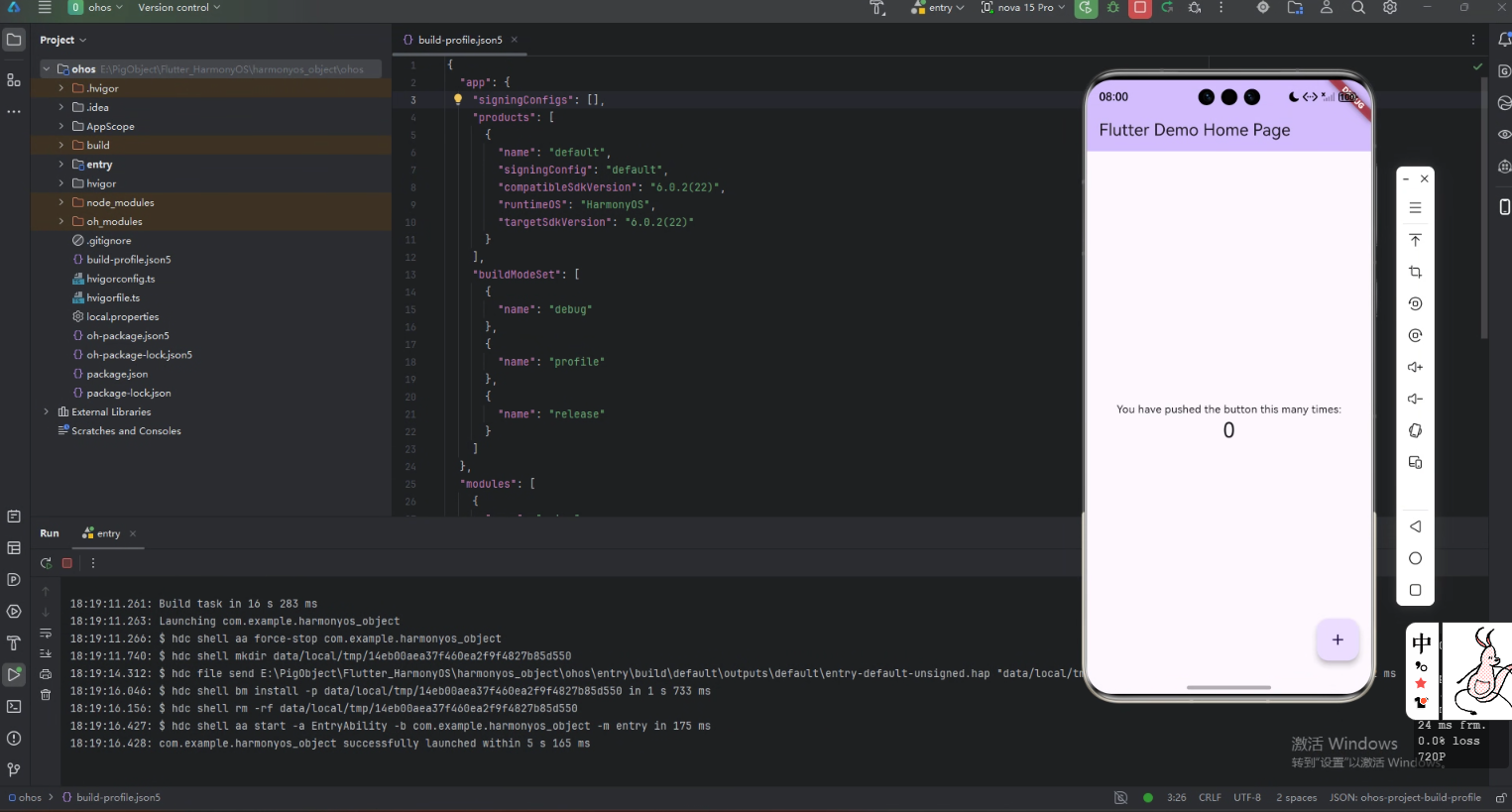
Task: Click emulator screenshot crop icon
Action: 1415,272
